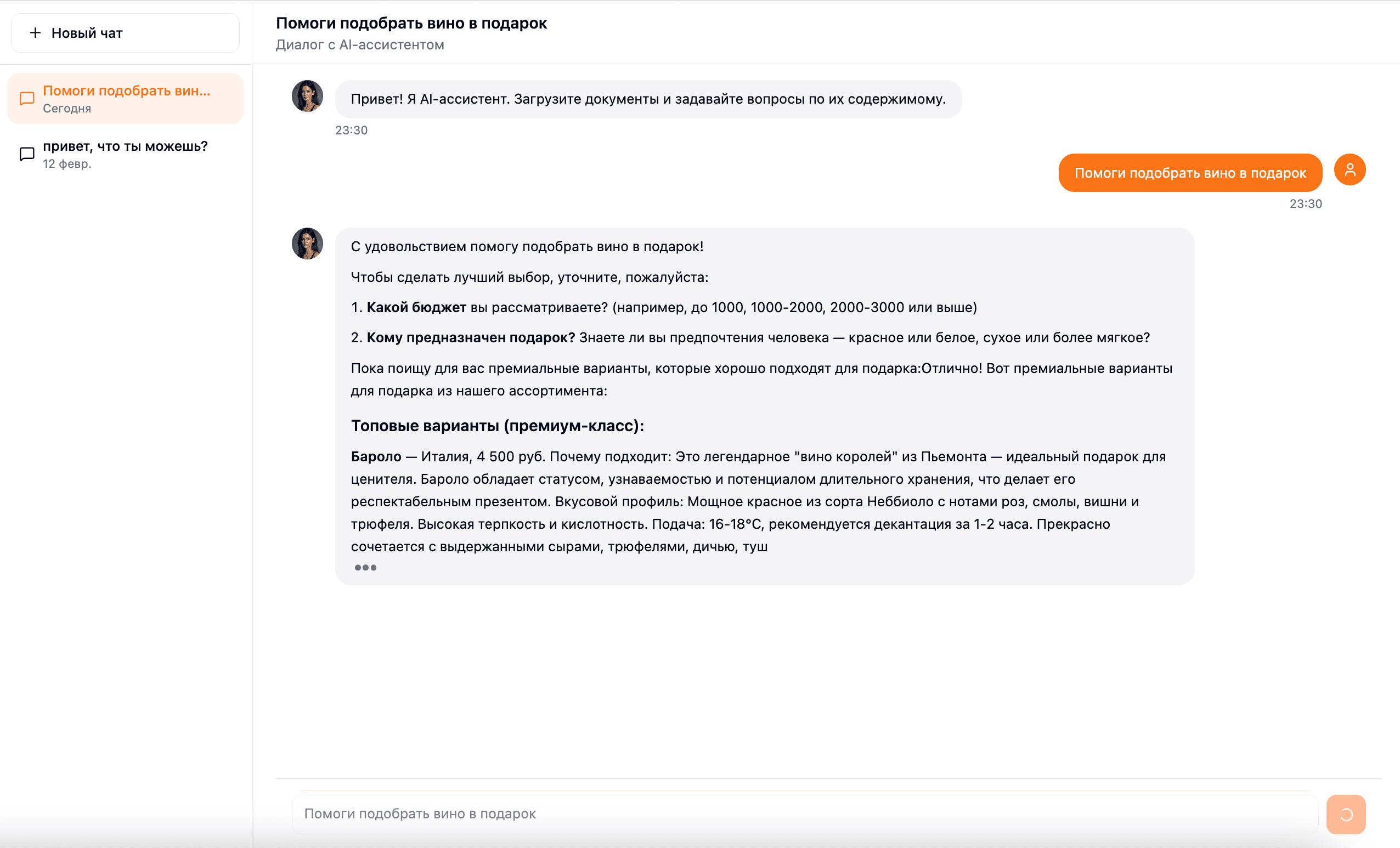
Task: Click the 'Сегодня' date label in sidebar
Action: coord(67,109)
